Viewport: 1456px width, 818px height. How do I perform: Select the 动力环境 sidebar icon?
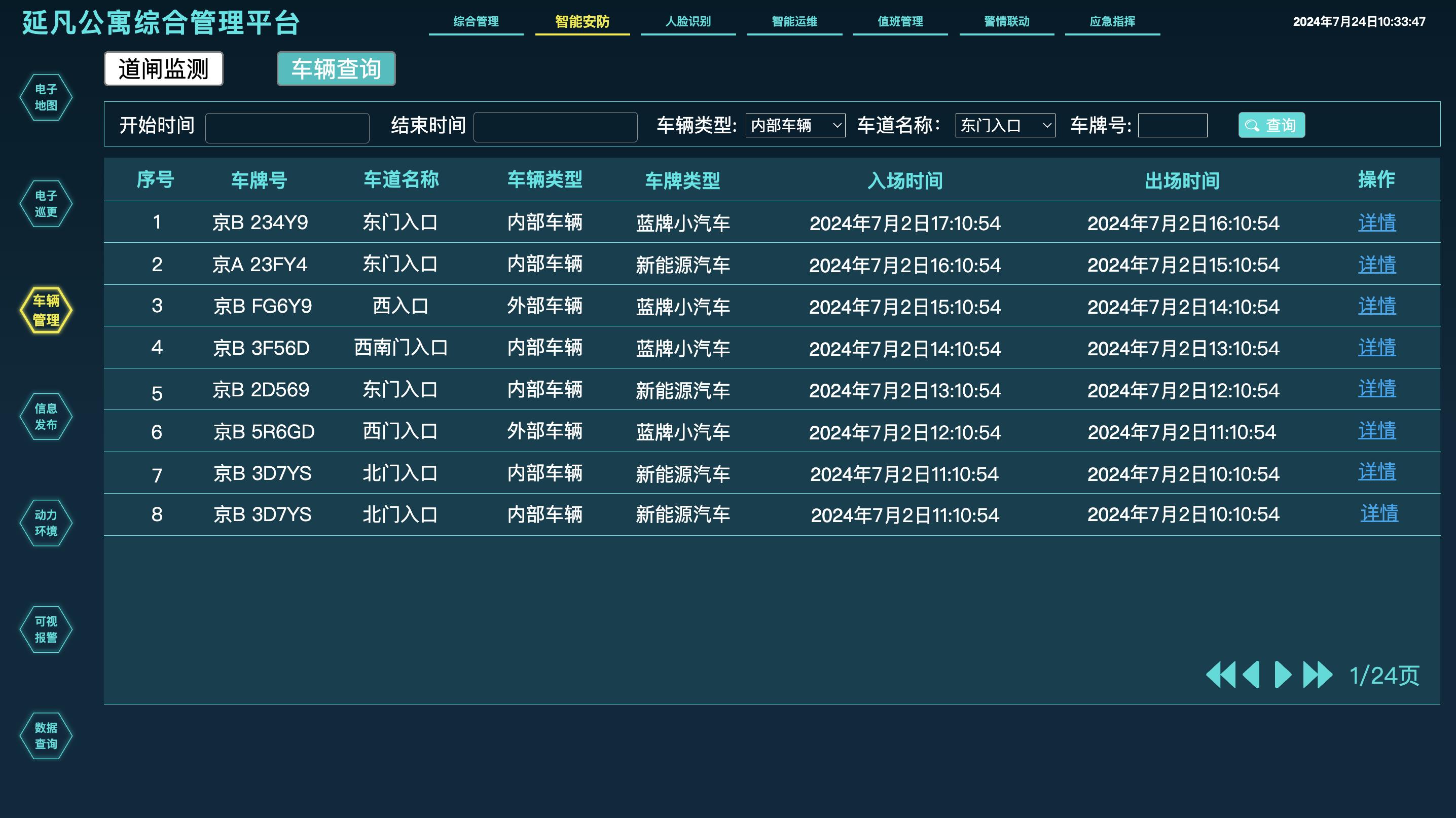pos(46,523)
